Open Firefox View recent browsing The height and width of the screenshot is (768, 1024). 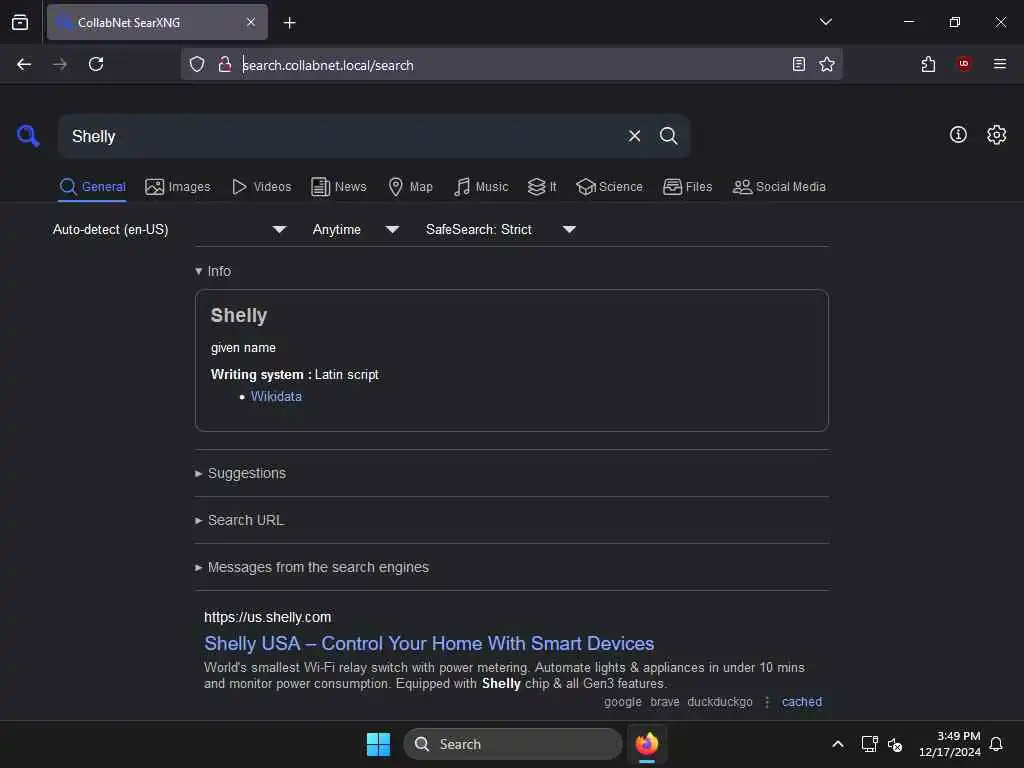click(x=20, y=22)
